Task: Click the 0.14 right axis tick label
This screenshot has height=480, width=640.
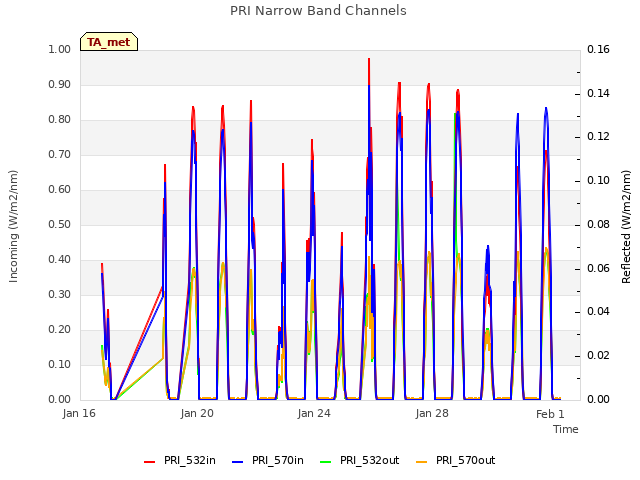Action: click(598, 93)
